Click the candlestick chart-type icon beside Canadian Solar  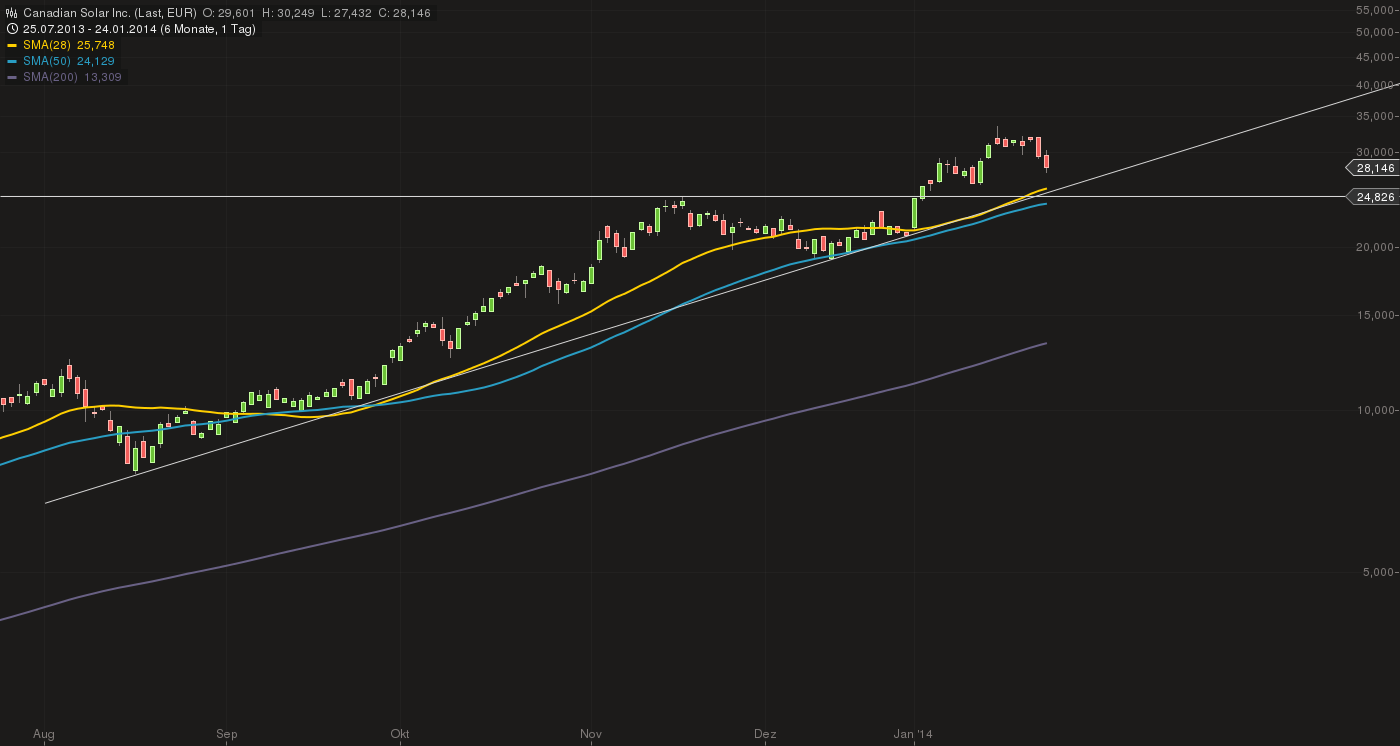12,13
